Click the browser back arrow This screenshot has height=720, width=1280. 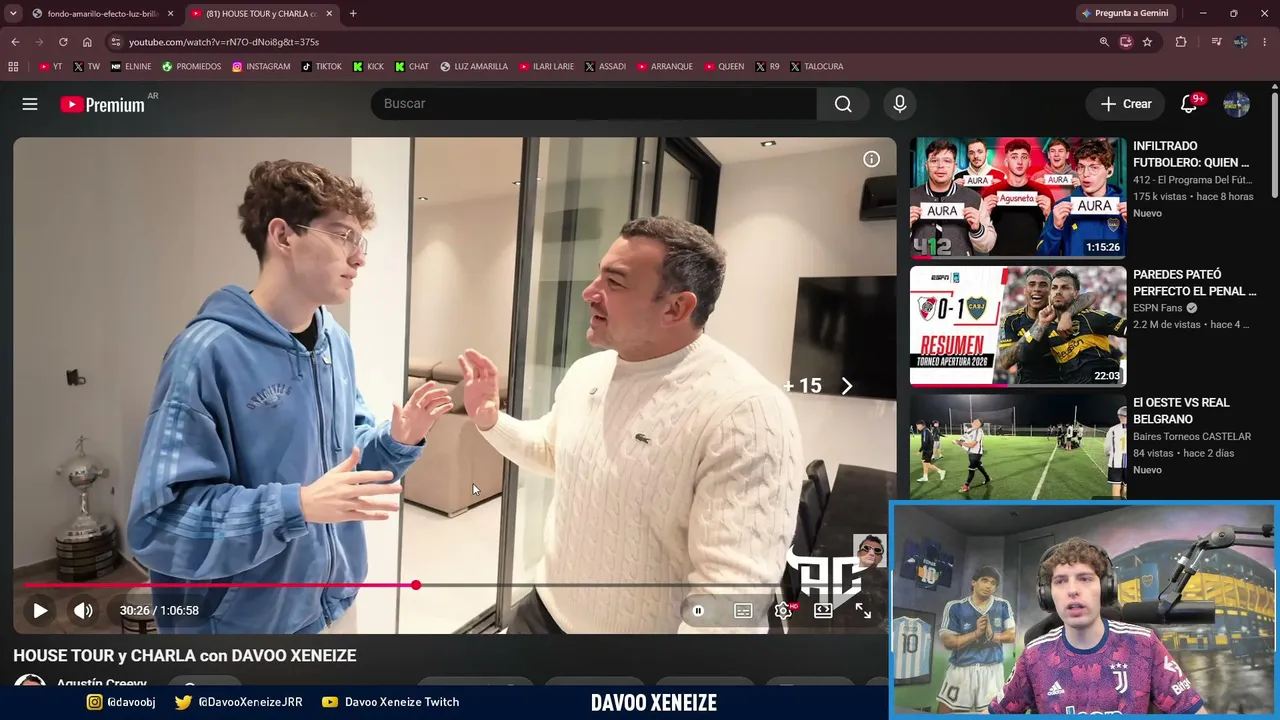coord(15,42)
